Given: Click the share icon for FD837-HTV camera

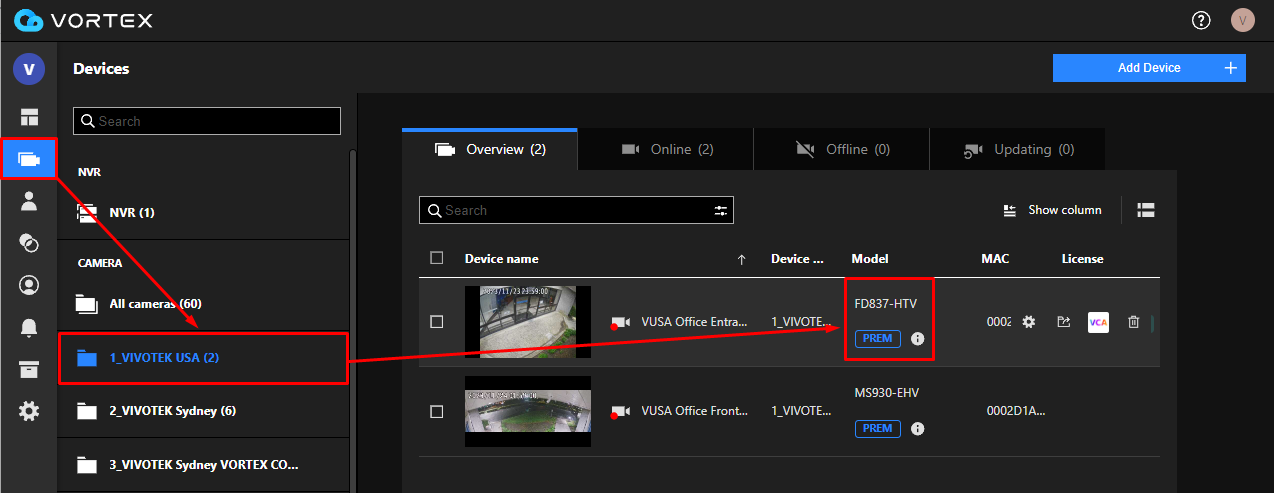Looking at the screenshot, I should (x=1064, y=322).
